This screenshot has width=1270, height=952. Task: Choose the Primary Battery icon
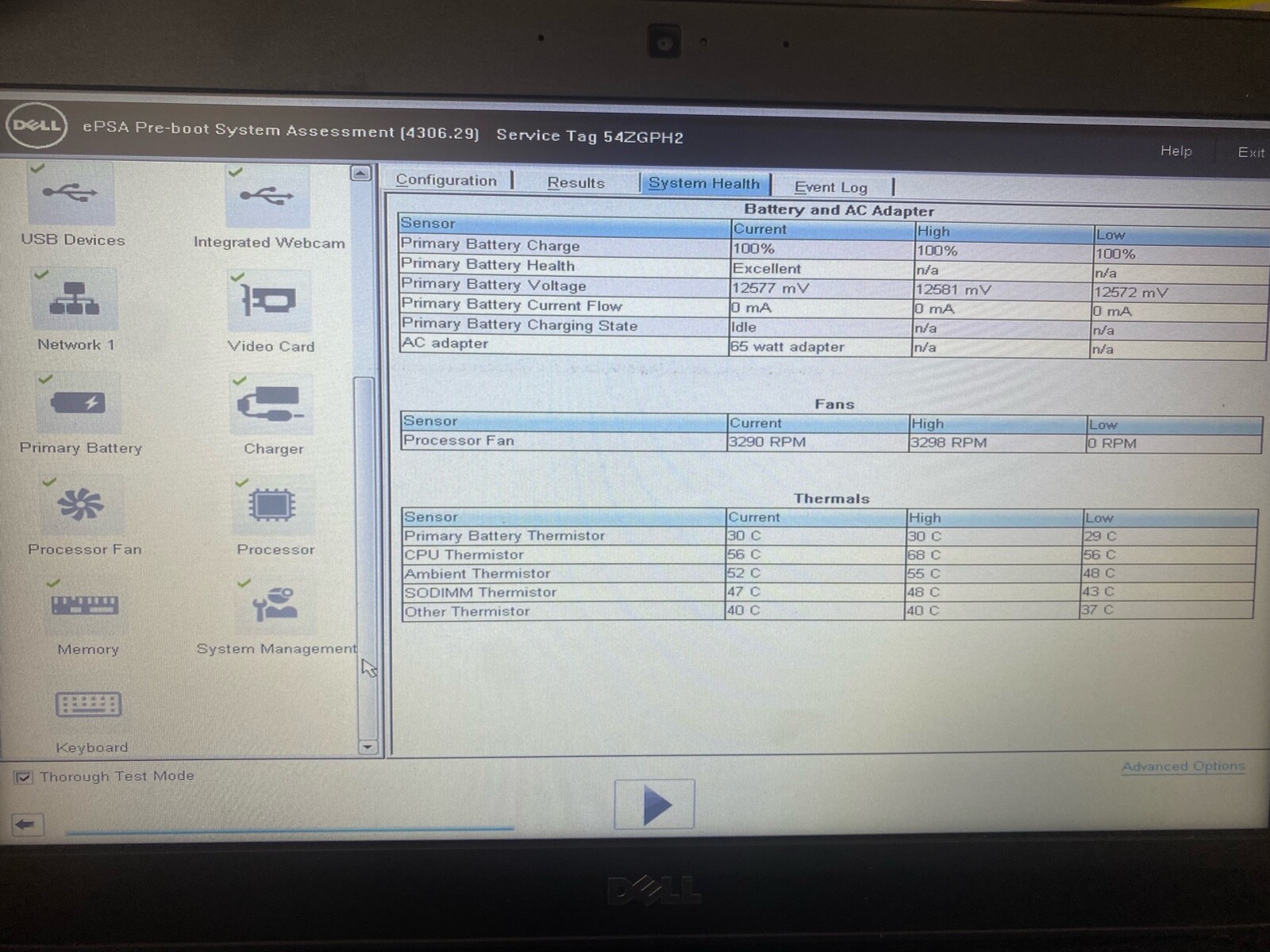[78, 403]
